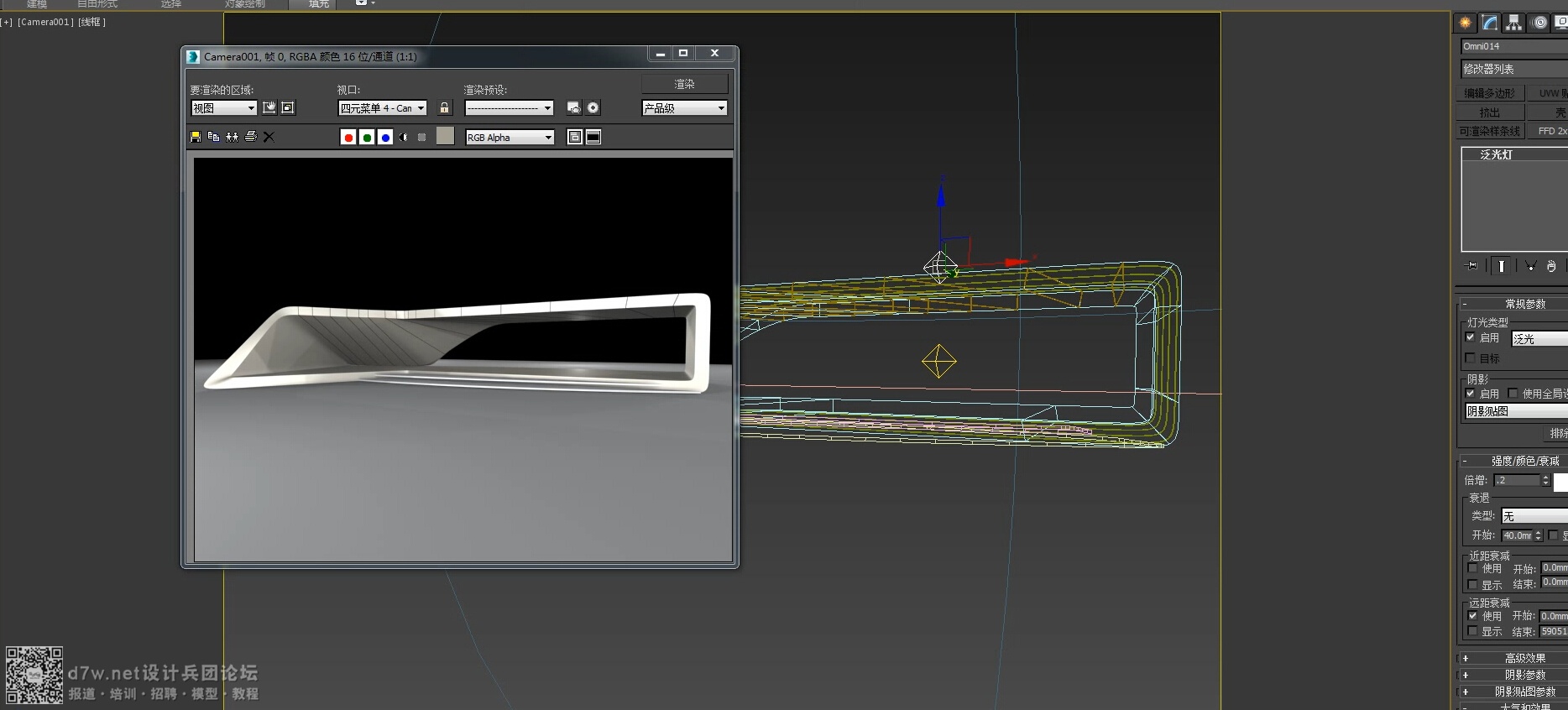Edit the Omni014 object name field
1568x710 pixels.
pos(1514,46)
